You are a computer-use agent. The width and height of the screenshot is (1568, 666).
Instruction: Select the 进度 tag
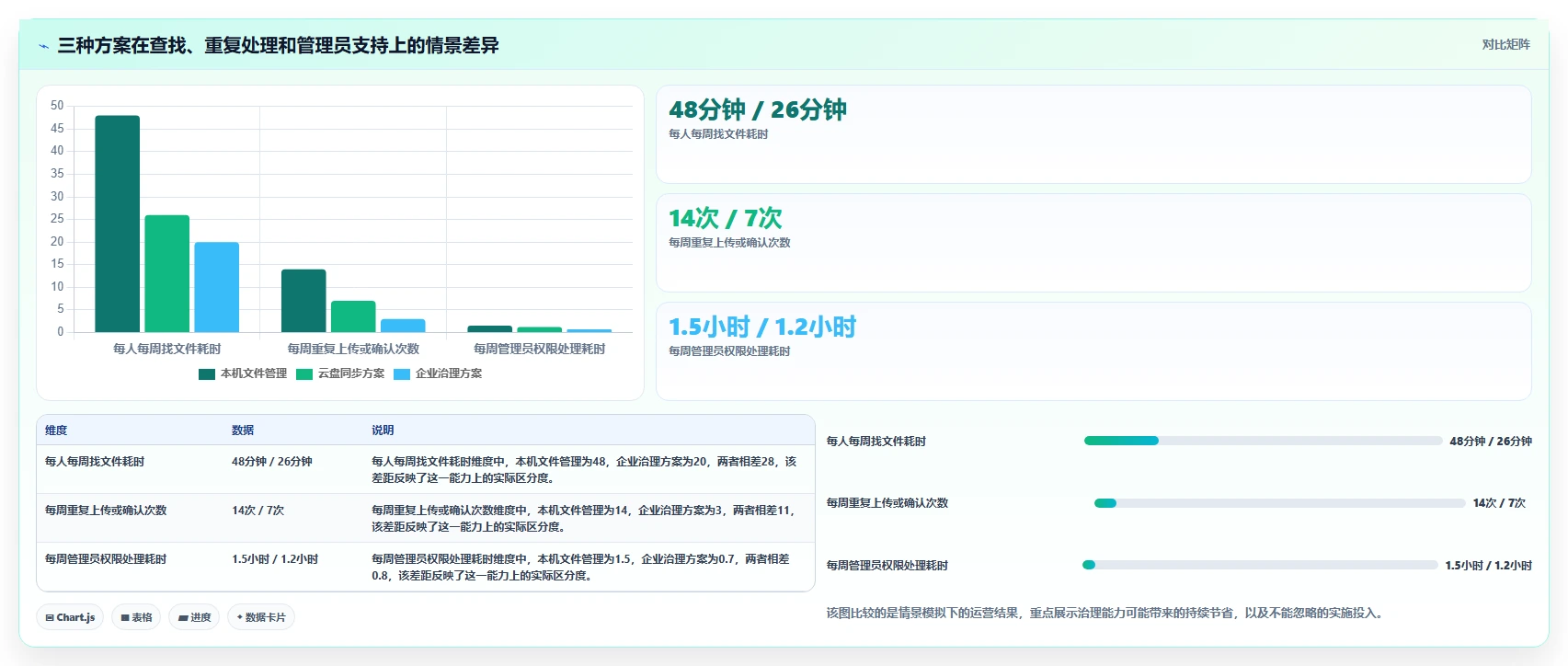click(x=195, y=617)
